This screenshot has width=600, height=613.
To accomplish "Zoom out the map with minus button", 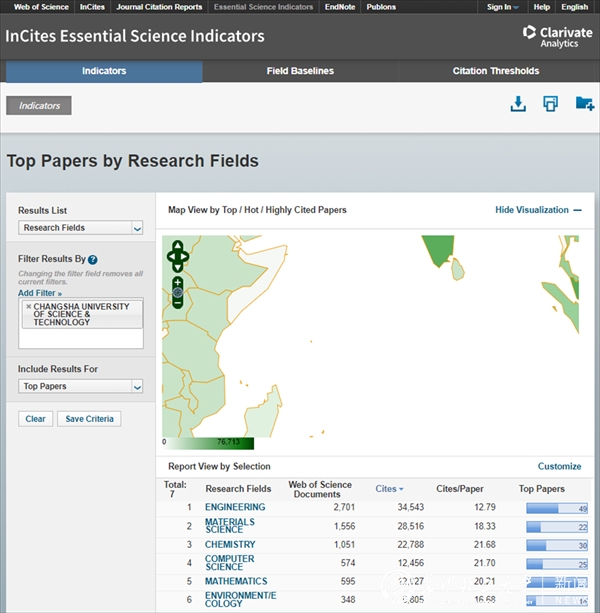I will coord(178,301).
